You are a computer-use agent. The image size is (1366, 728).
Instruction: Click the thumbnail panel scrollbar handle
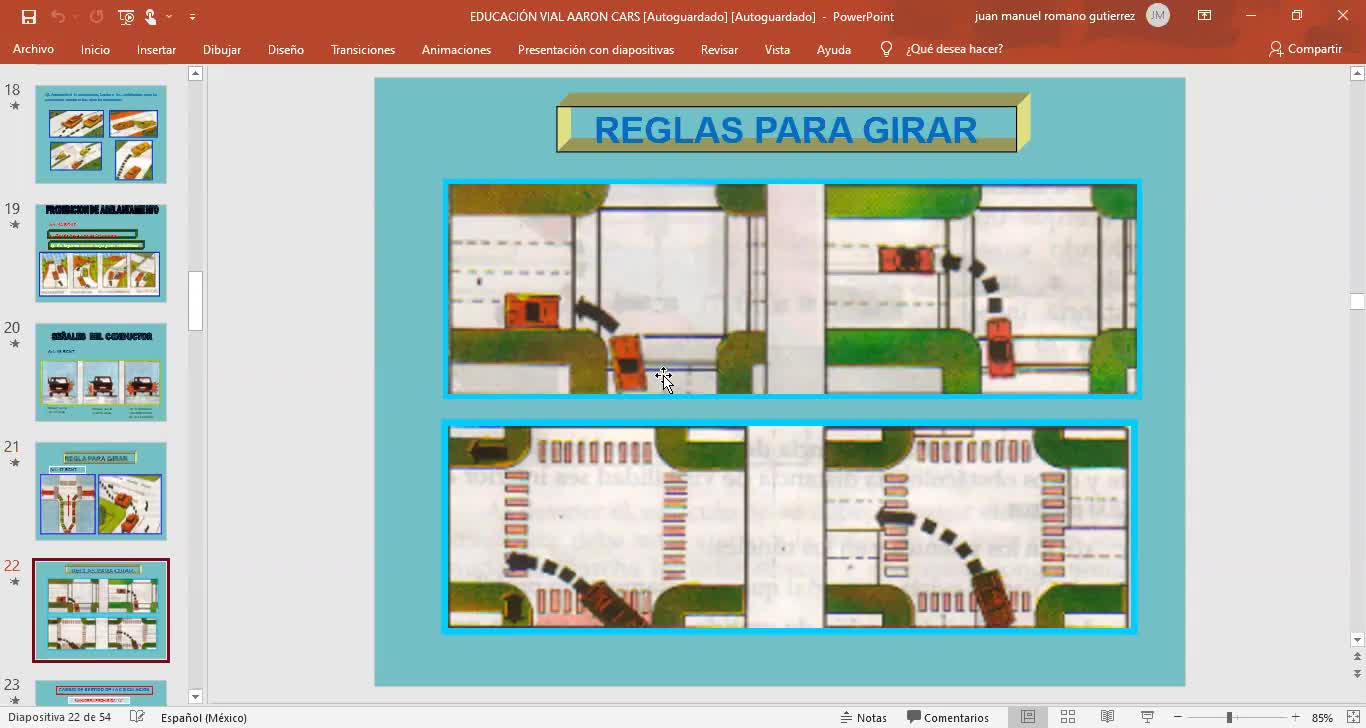click(196, 300)
